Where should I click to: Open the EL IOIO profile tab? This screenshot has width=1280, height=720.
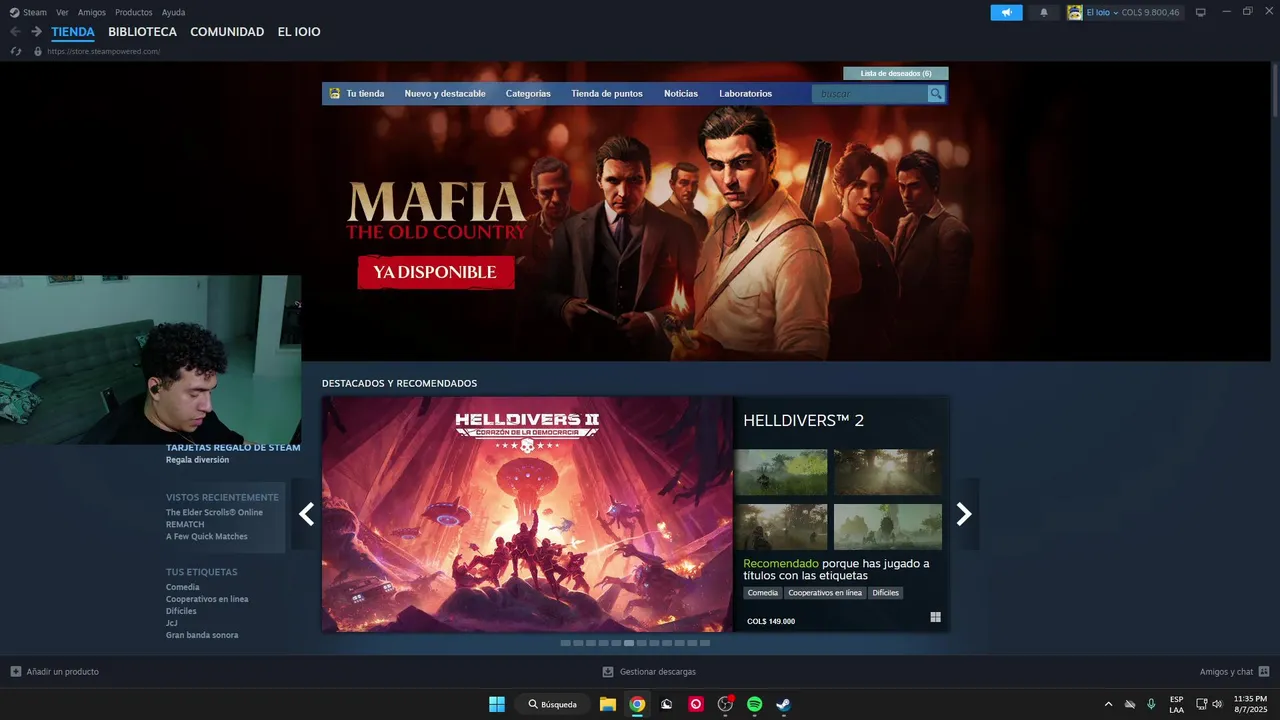click(299, 32)
